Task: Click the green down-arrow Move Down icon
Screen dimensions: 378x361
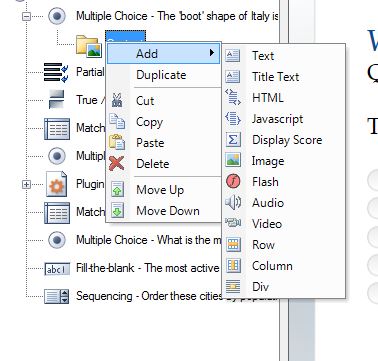Action: click(117, 210)
